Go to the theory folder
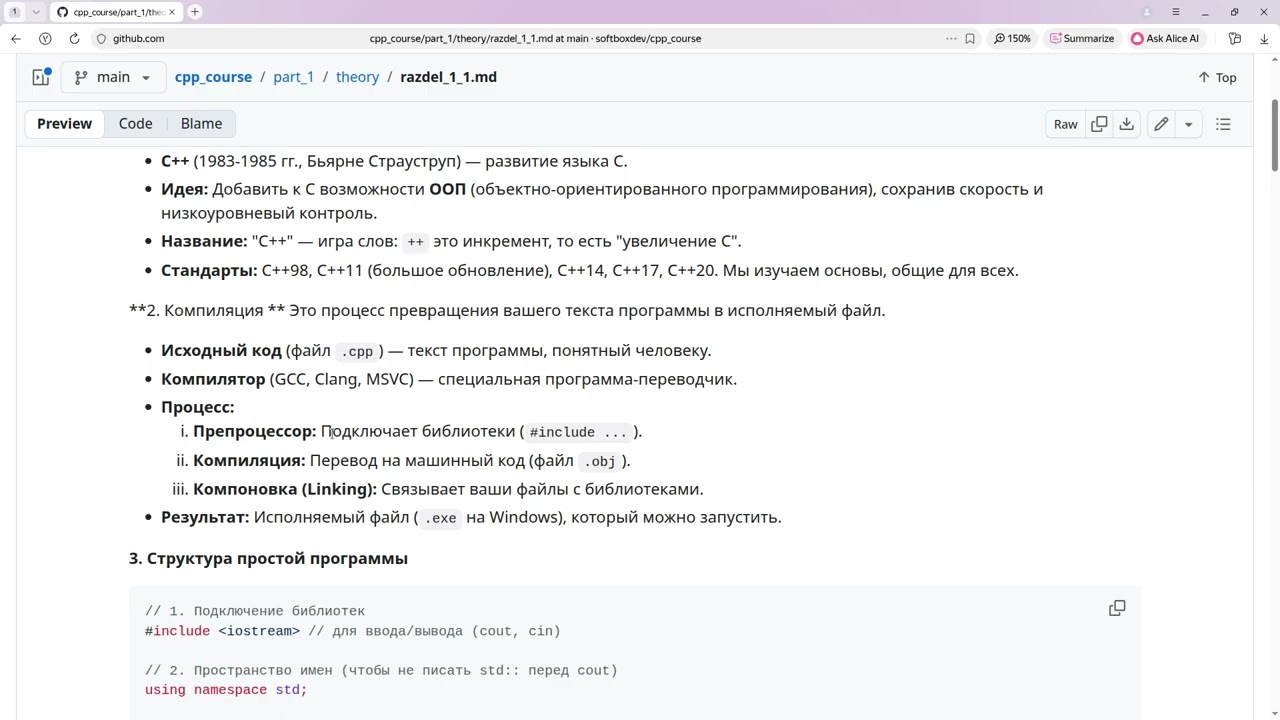 coord(357,77)
